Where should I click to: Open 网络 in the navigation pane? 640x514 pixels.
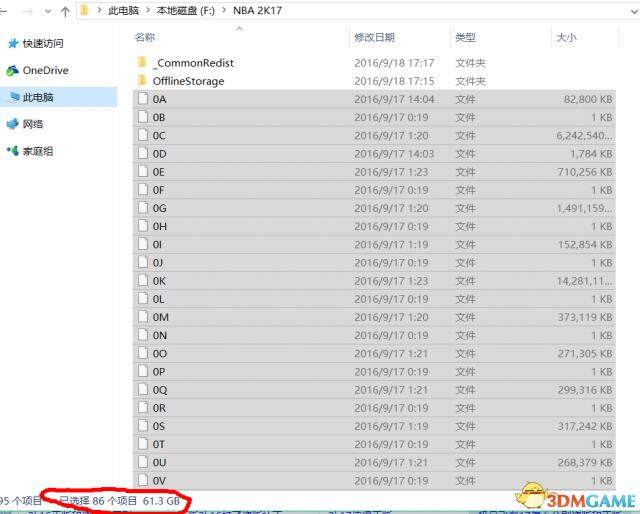point(33,124)
